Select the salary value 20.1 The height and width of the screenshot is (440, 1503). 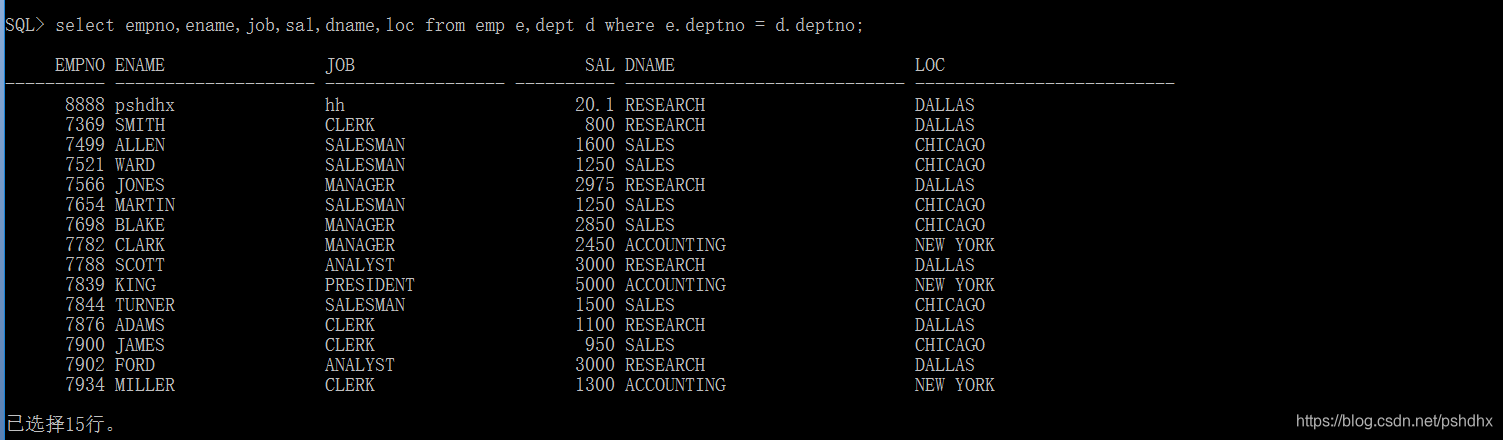595,105
